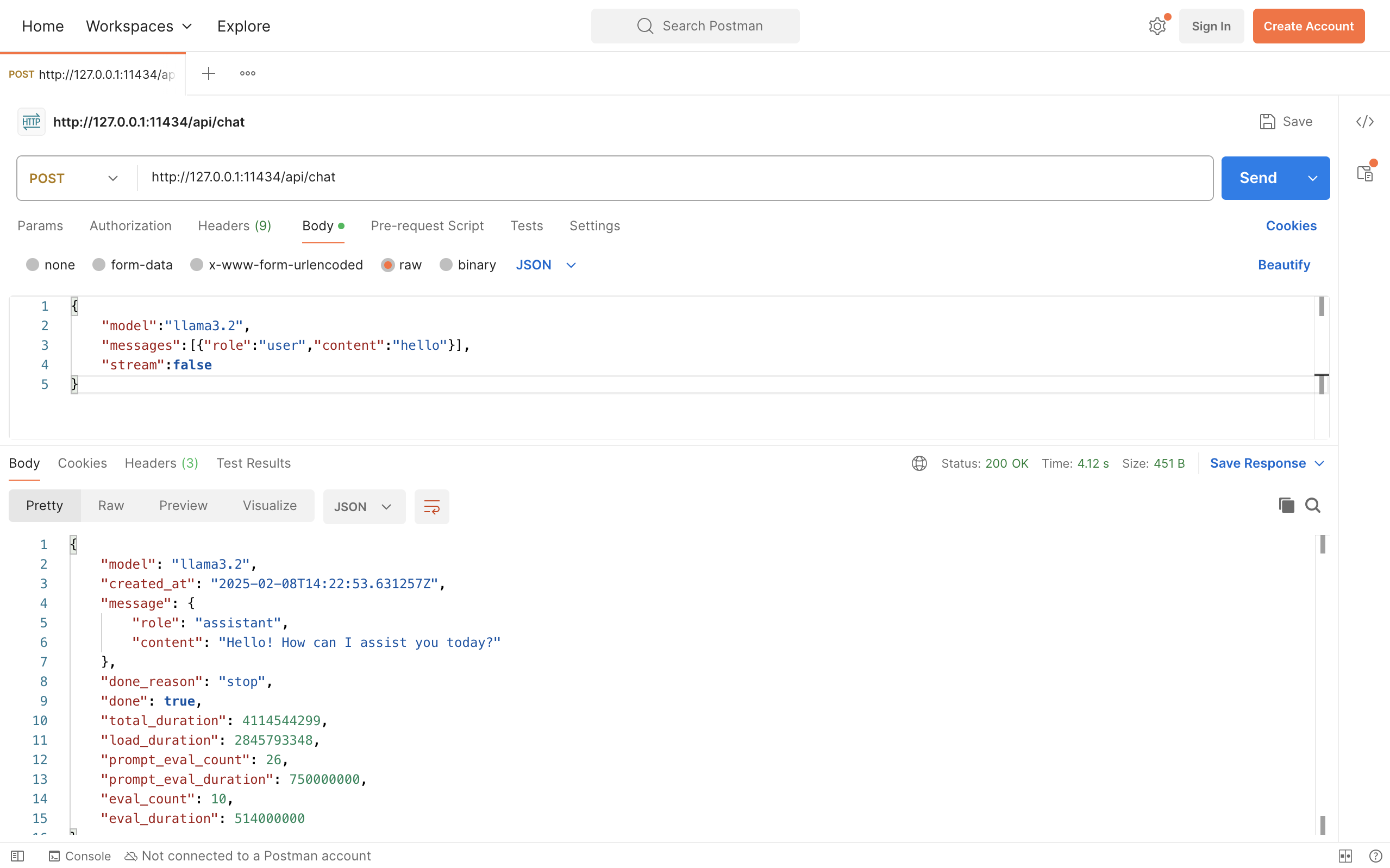Open the Tests tab
1390x868 pixels.
527,225
